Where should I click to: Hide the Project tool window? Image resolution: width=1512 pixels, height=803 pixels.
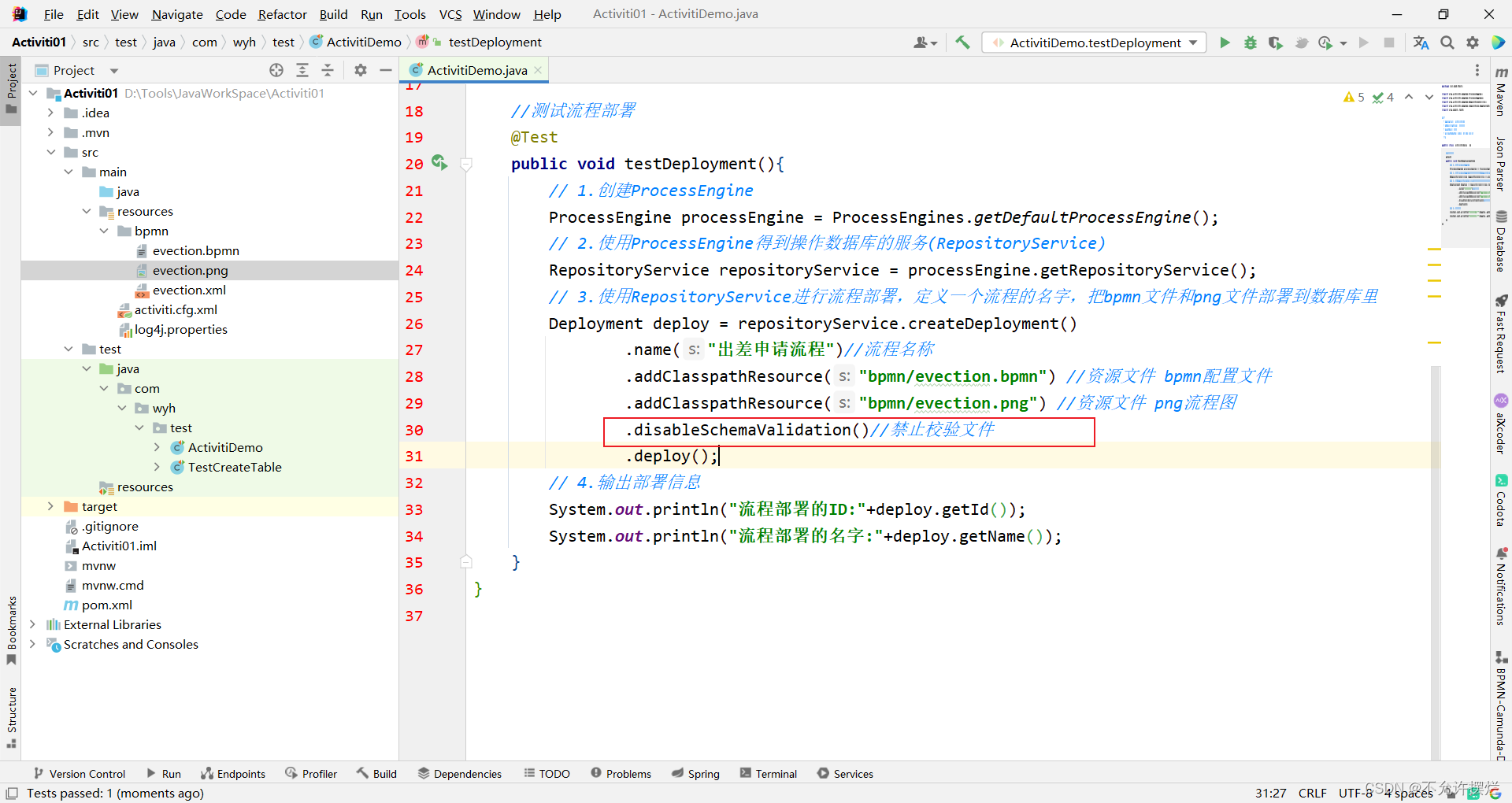click(386, 70)
